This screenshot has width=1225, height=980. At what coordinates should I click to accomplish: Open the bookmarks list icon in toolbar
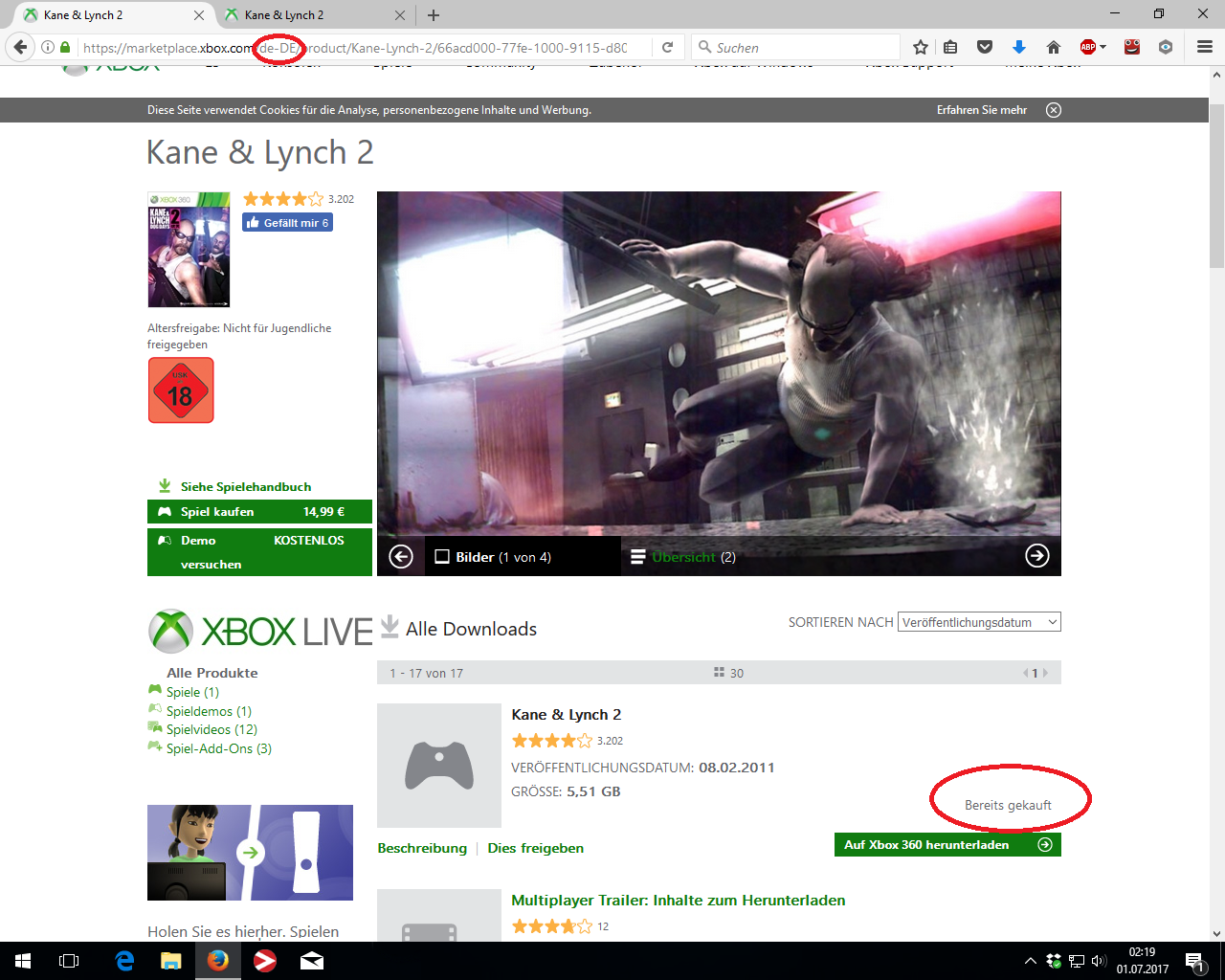point(950,47)
